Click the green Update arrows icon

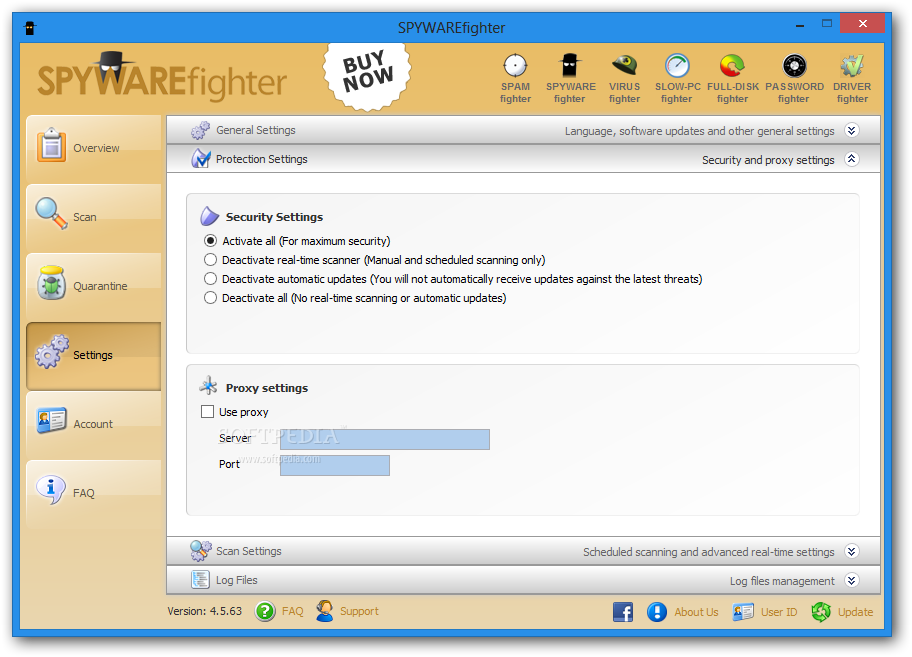(x=821, y=612)
